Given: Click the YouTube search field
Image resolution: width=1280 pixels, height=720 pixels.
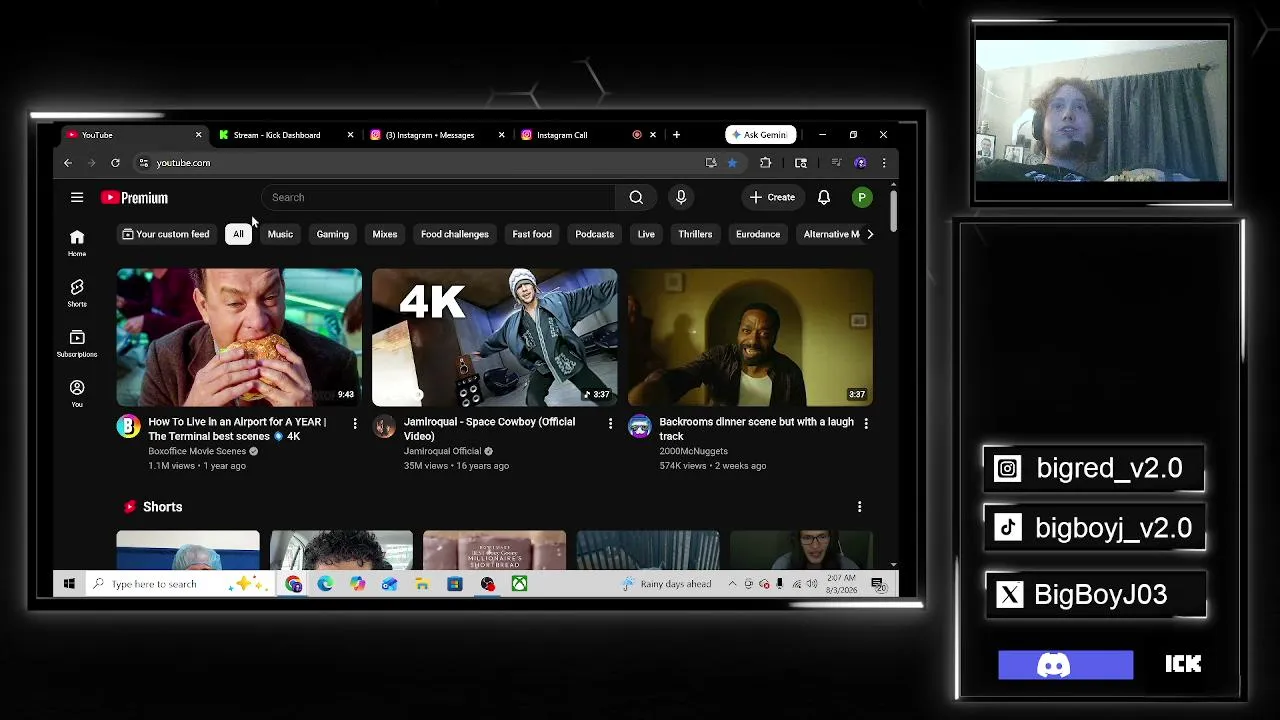Looking at the screenshot, I should 438,197.
